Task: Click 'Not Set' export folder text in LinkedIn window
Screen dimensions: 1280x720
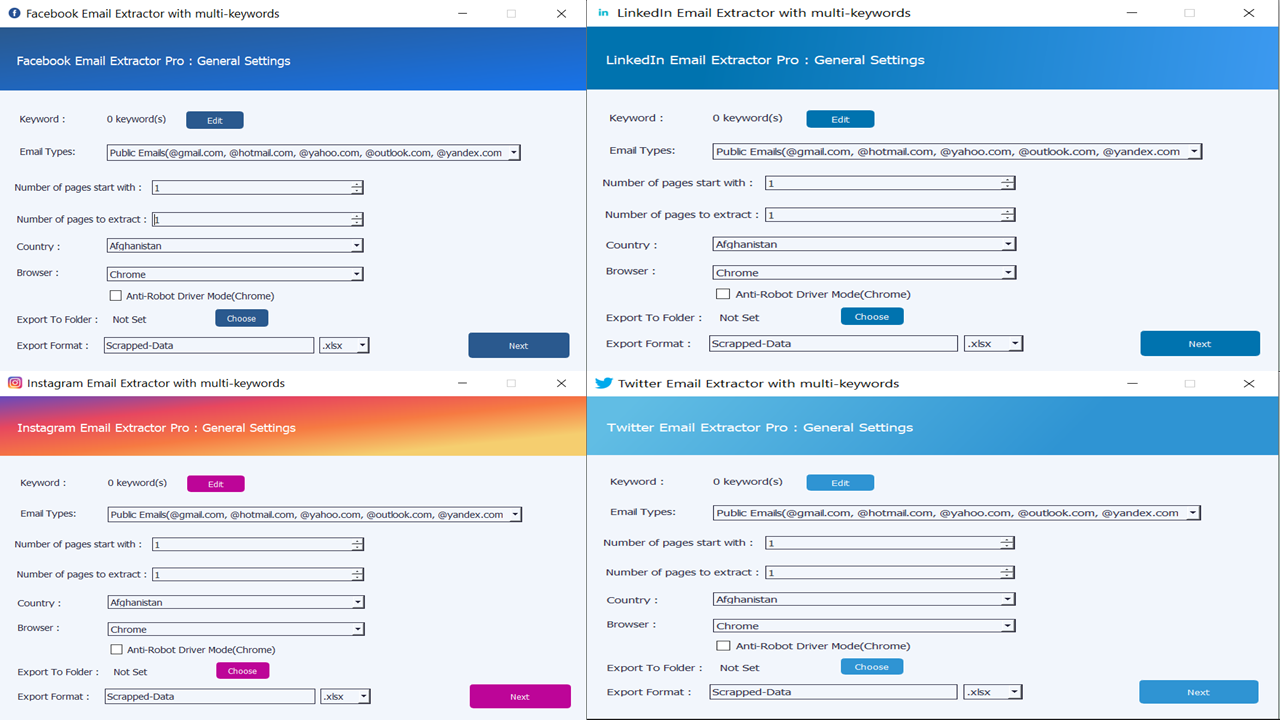Action: tap(739, 317)
